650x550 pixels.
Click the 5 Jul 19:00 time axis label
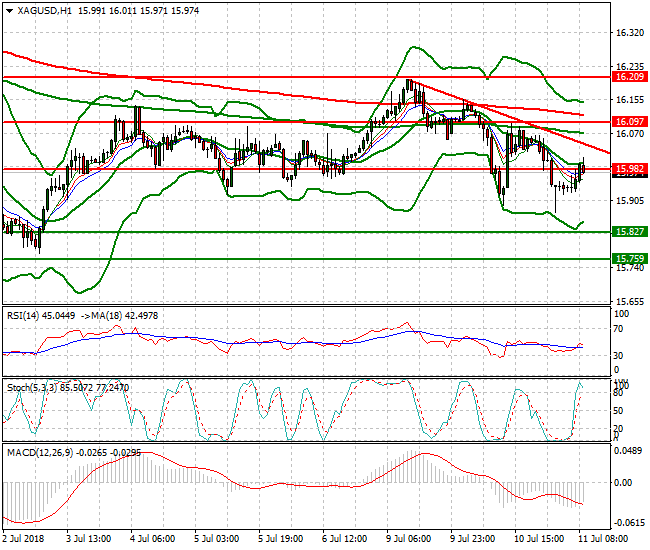[x=280, y=539]
